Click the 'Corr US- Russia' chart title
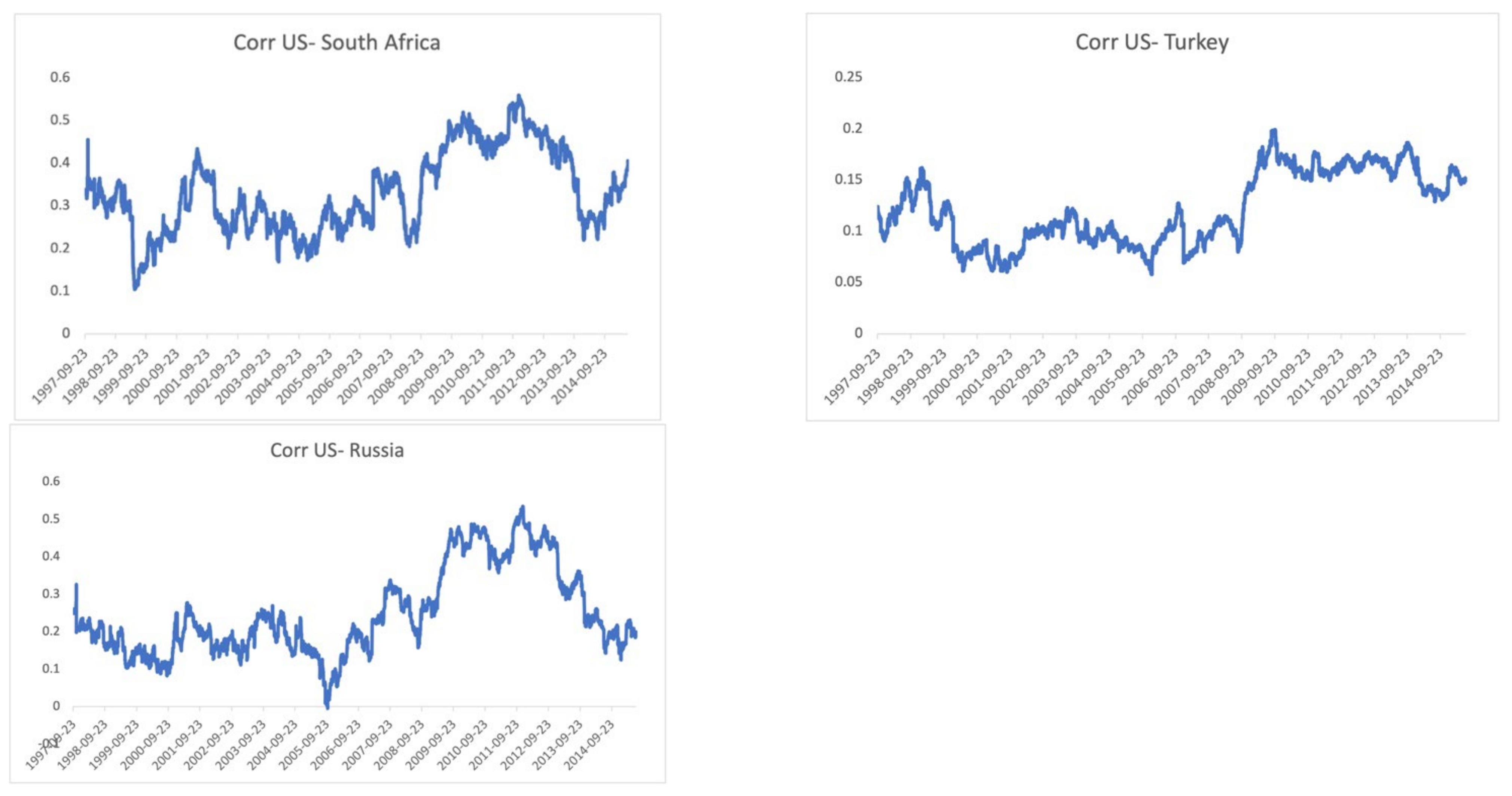 click(336, 450)
